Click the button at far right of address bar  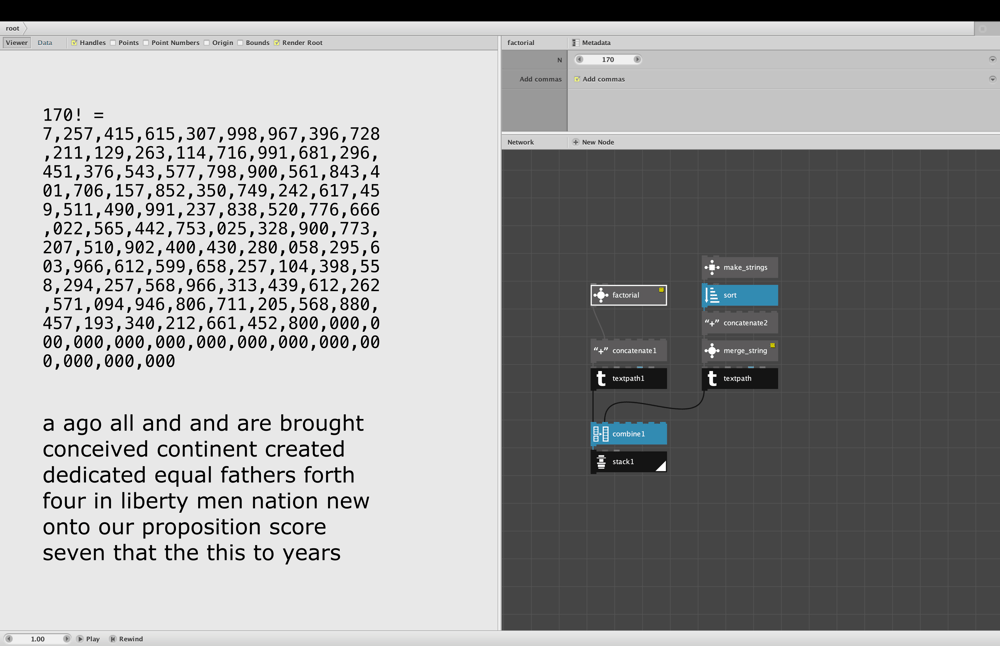983,29
